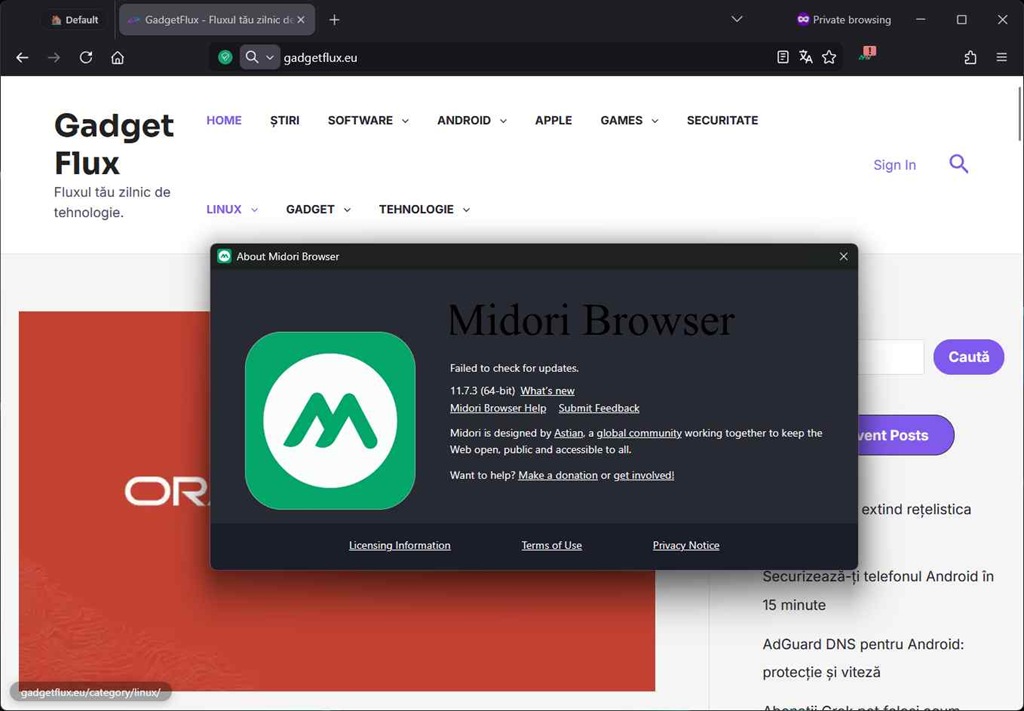Open the Terms of Use link

pos(551,545)
